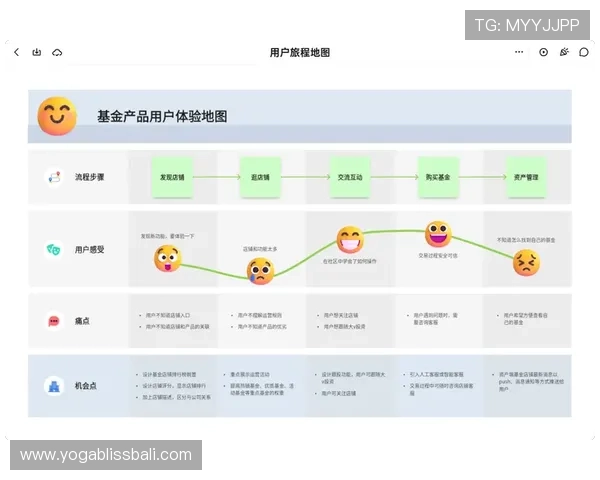Click the 痛点 row label
This screenshot has width=600, height=480.
tap(82, 321)
